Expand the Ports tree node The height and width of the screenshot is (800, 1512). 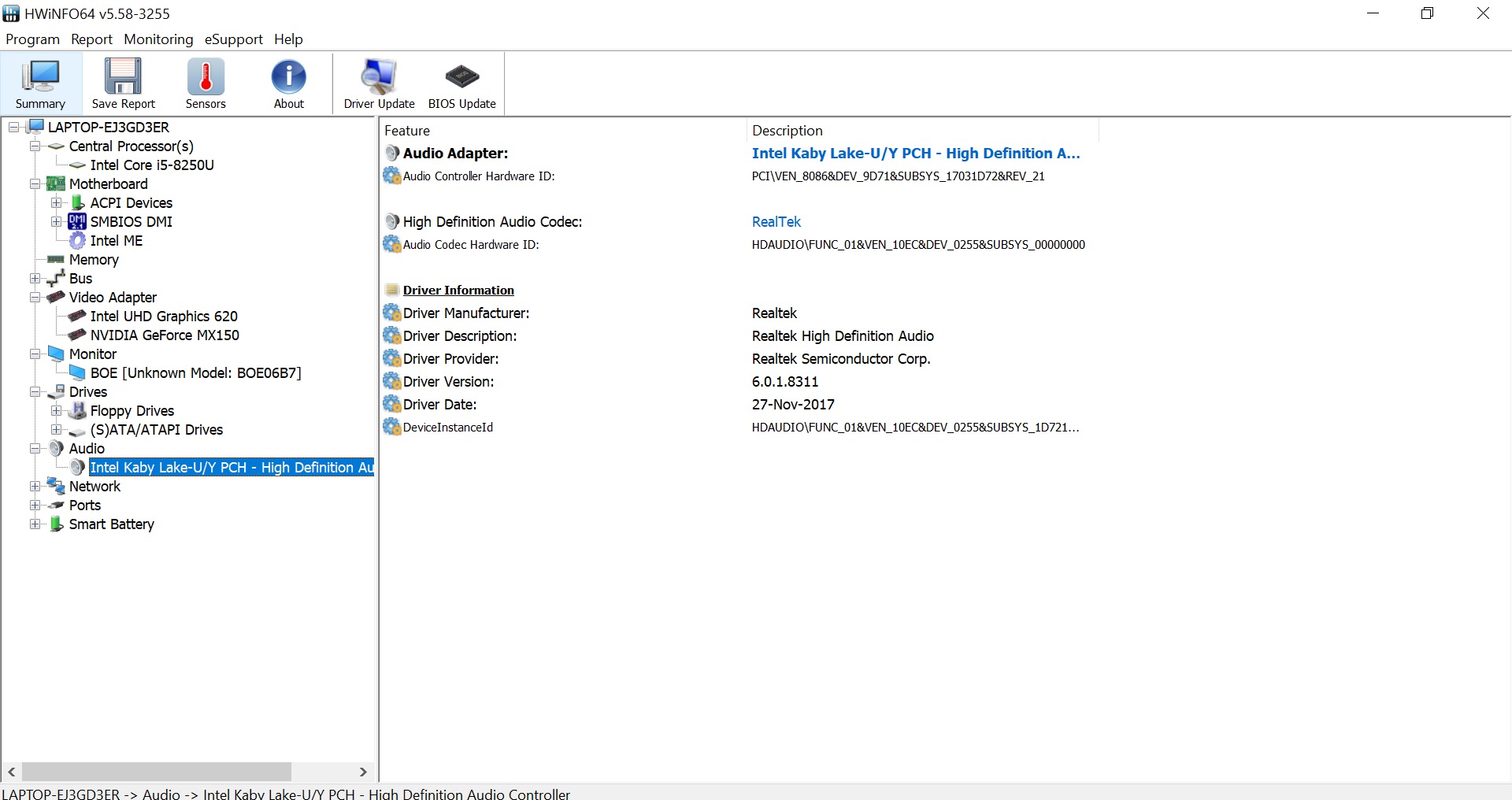tap(35, 505)
